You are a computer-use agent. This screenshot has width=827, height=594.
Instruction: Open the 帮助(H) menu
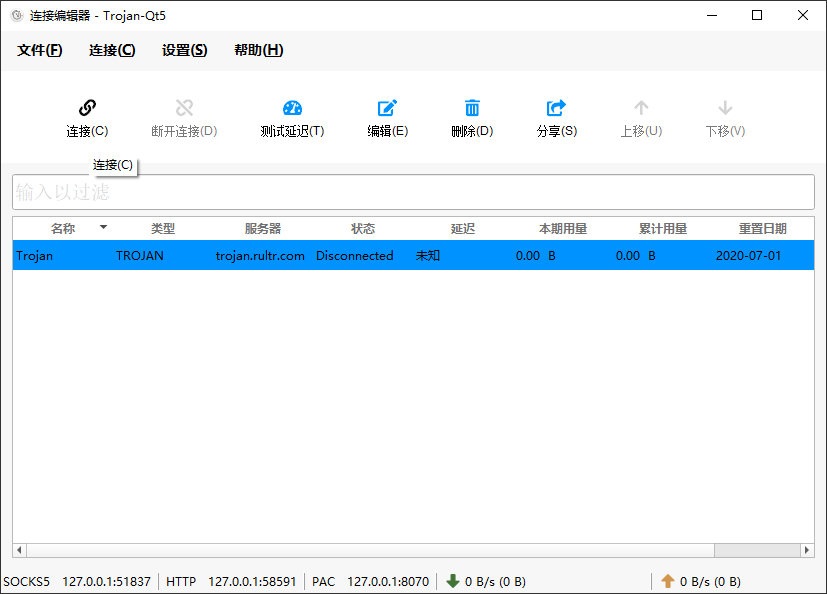(258, 50)
